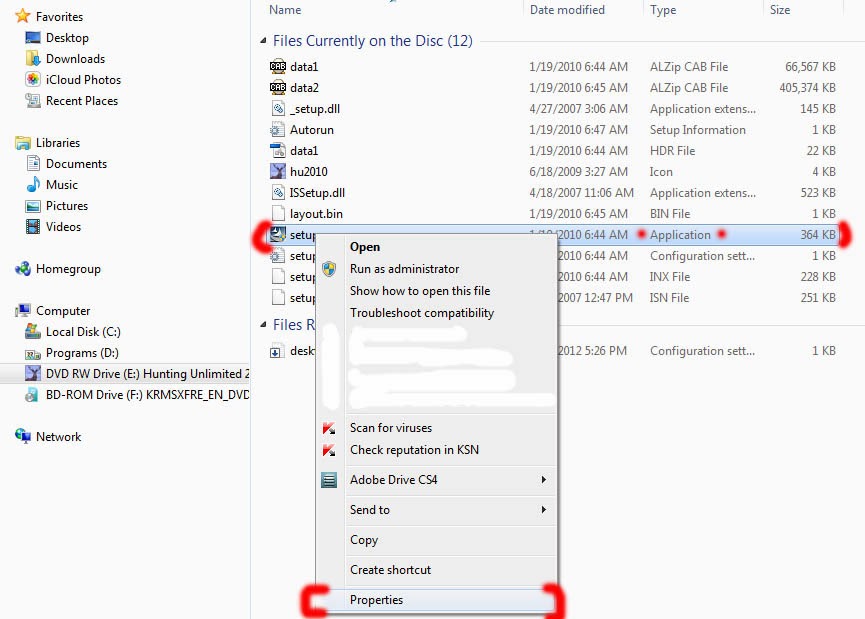Collapse the Files Currently on the Disc section
Image resolution: width=865 pixels, height=619 pixels.
point(262,41)
